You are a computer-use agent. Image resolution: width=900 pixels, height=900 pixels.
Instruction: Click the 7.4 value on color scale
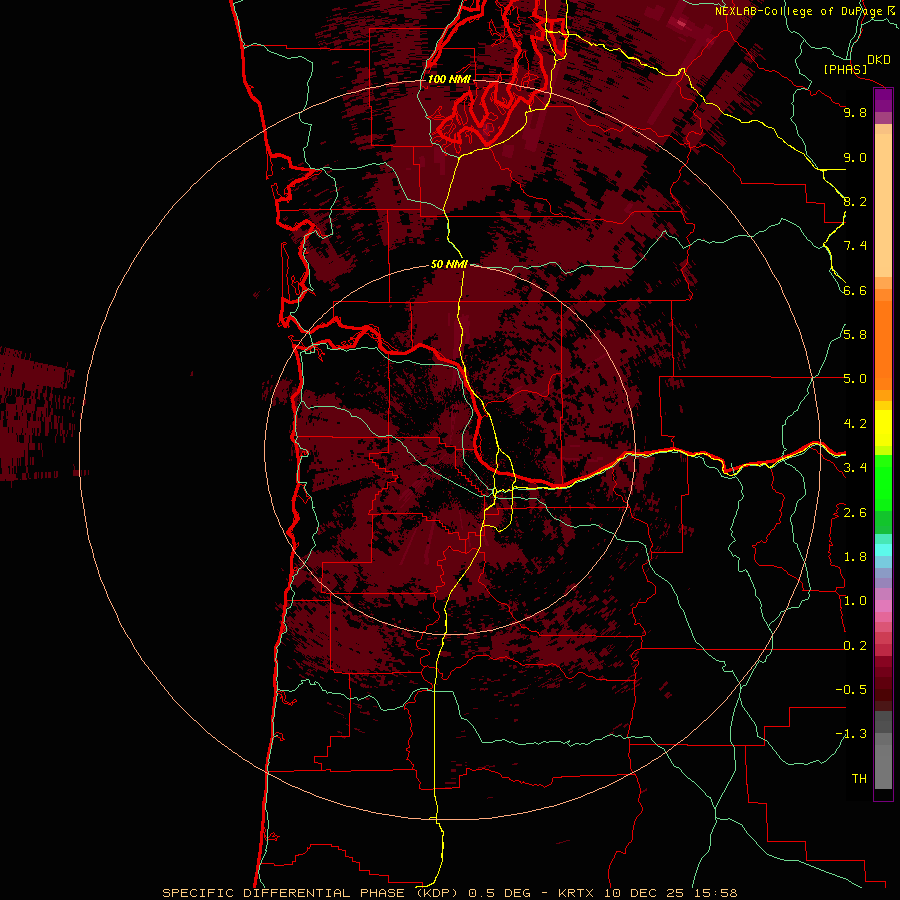point(855,246)
